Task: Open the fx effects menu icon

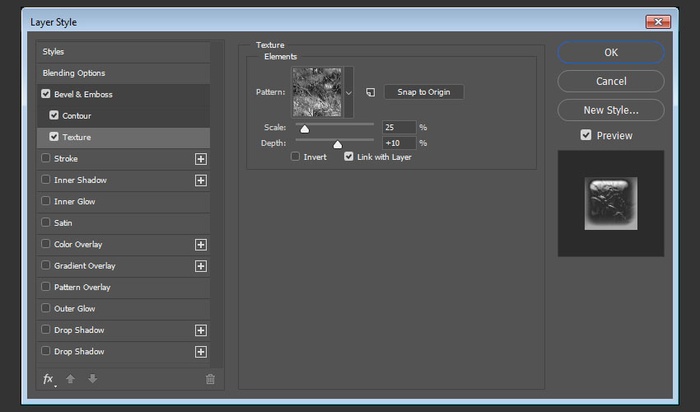Action: pos(48,379)
